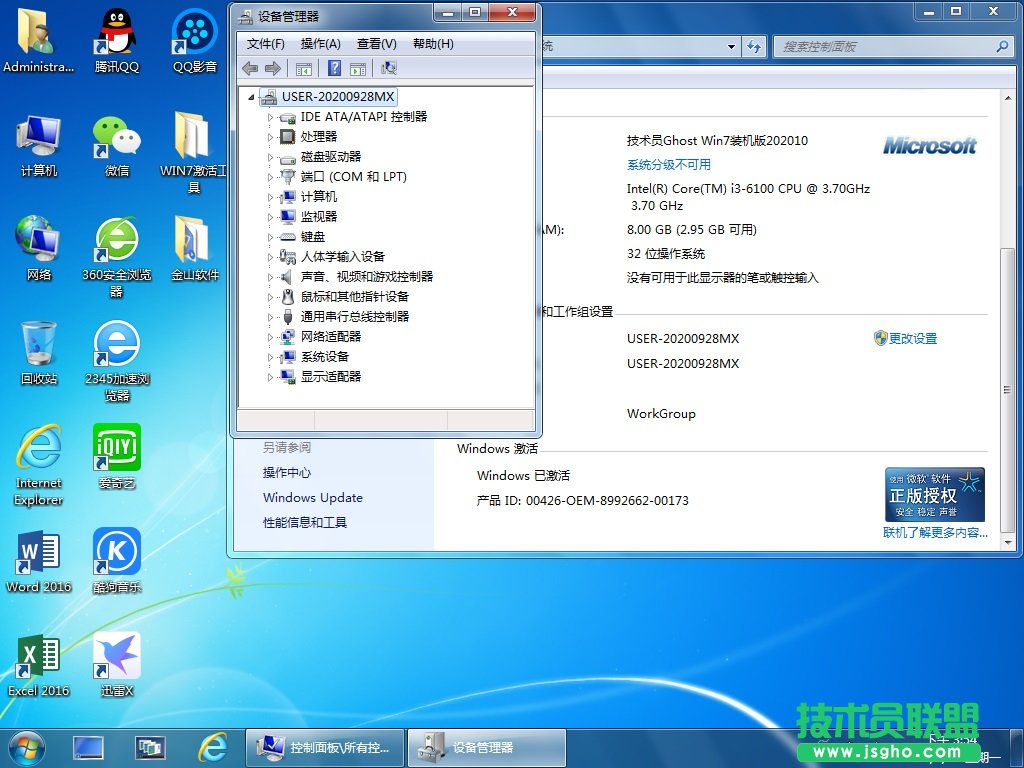1024x768 pixels.
Task: Open Internet Explorer from the taskbar
Action: [214, 746]
